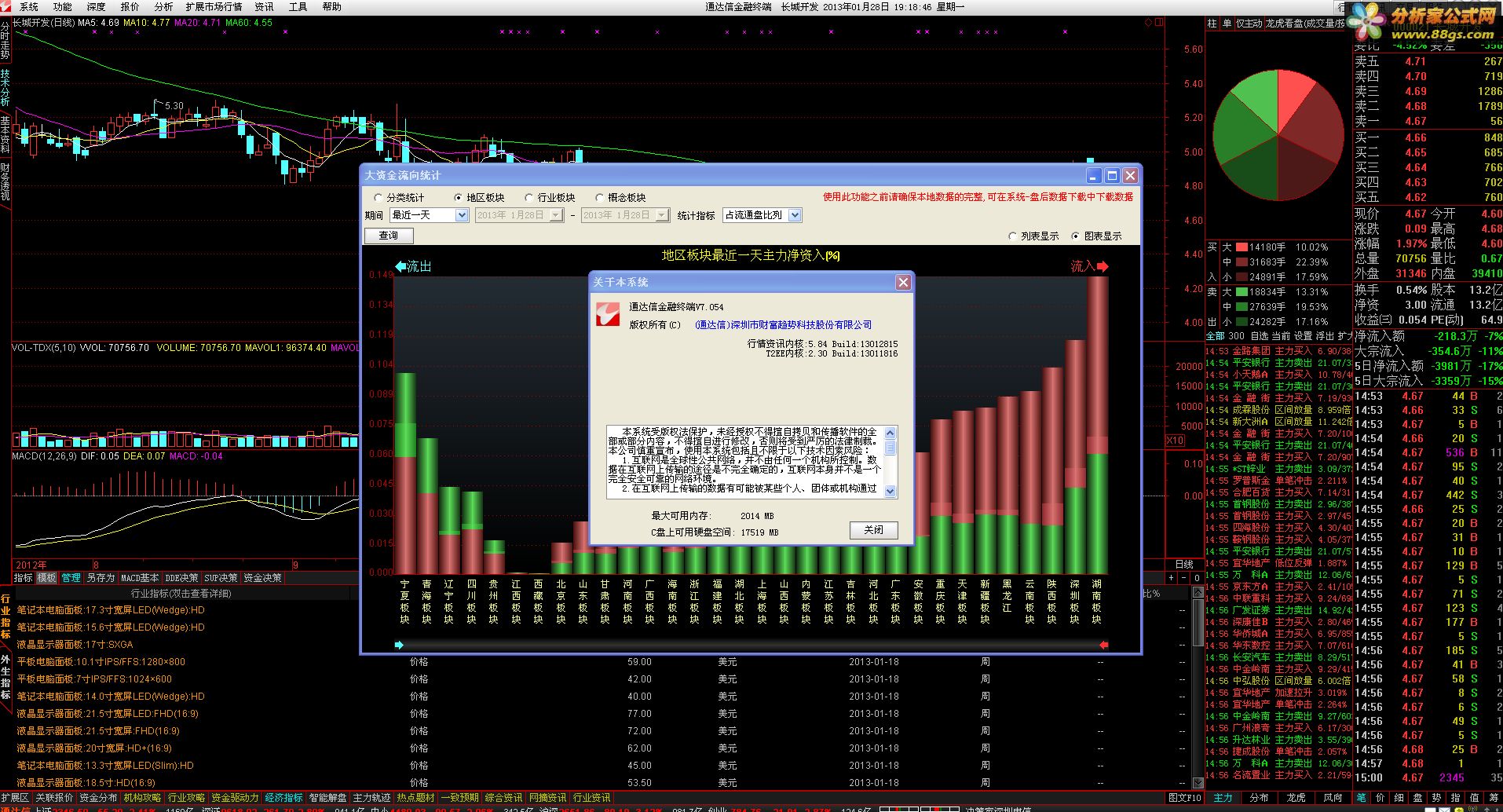1503x812 pixels.
Task: Open the 工具 menu
Action: click(298, 6)
